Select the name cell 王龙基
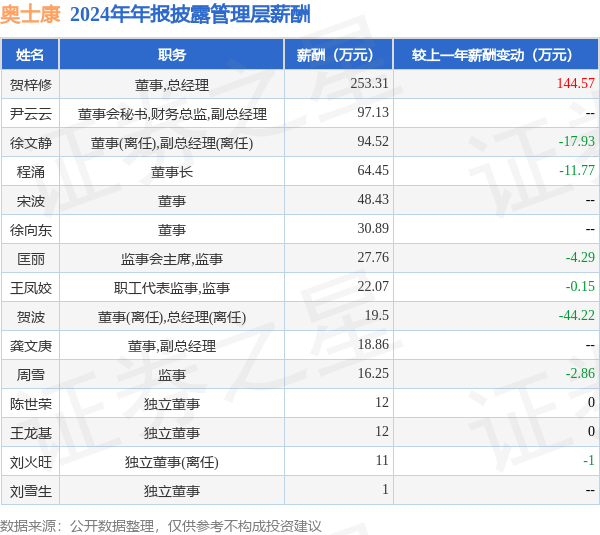 (31, 433)
